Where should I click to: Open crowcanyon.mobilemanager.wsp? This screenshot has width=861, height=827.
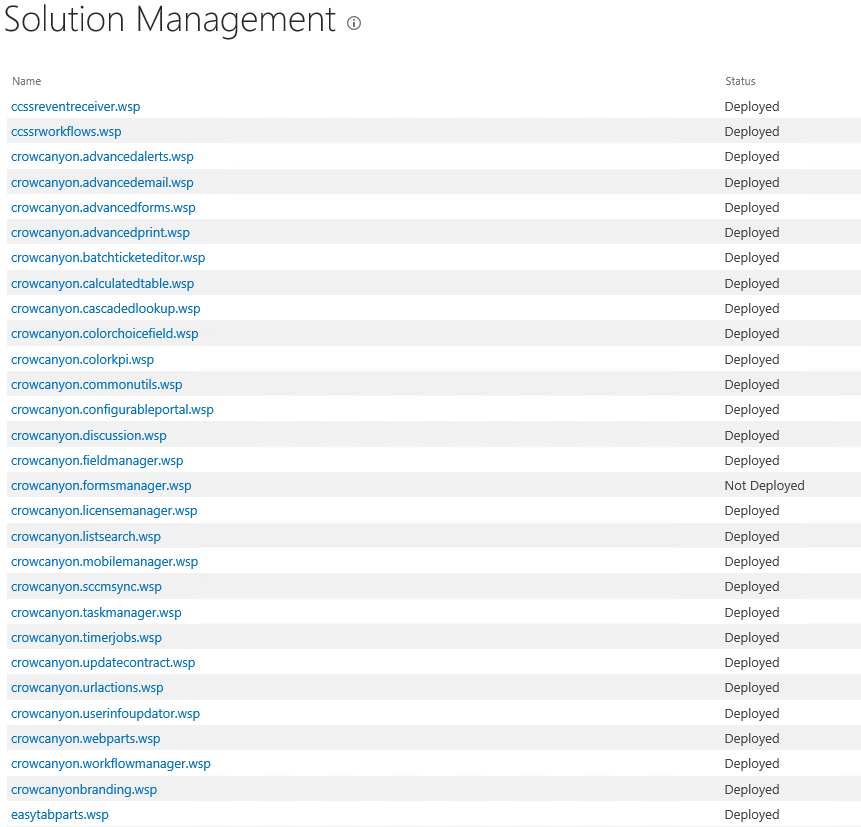pos(105,562)
